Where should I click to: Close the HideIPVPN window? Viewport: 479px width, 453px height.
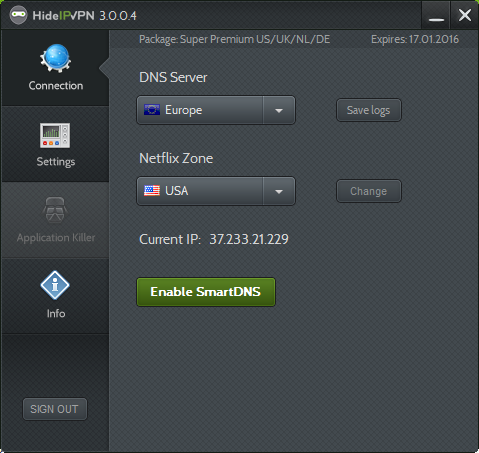[465, 15]
